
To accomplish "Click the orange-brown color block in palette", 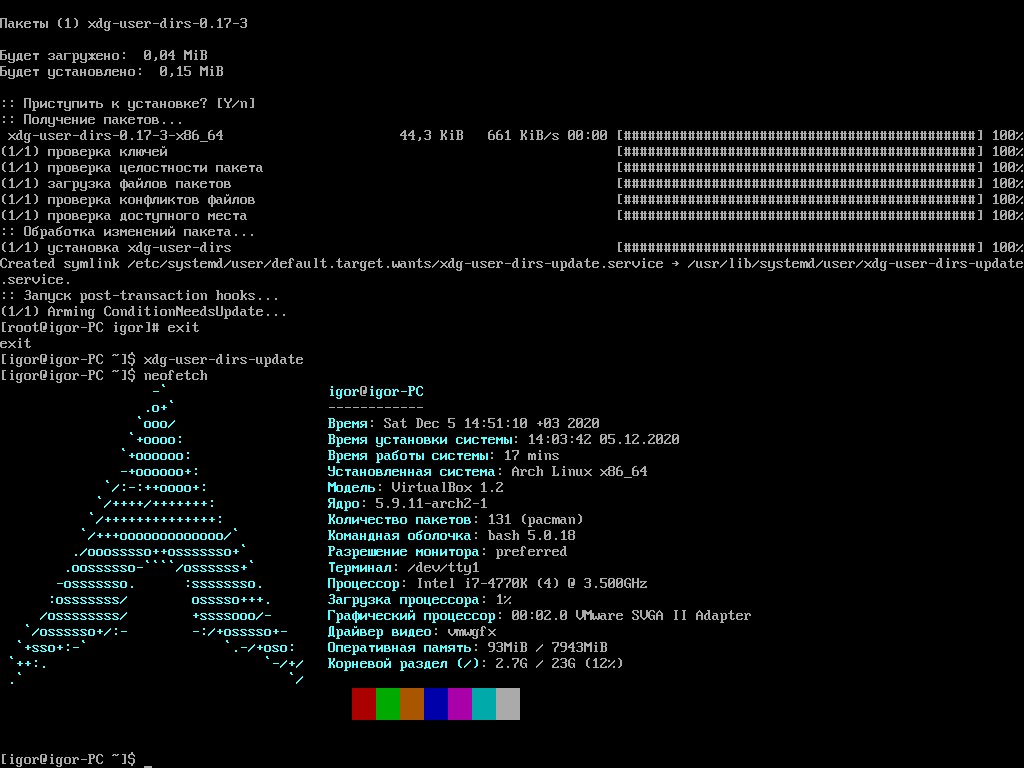I will (x=412, y=704).
